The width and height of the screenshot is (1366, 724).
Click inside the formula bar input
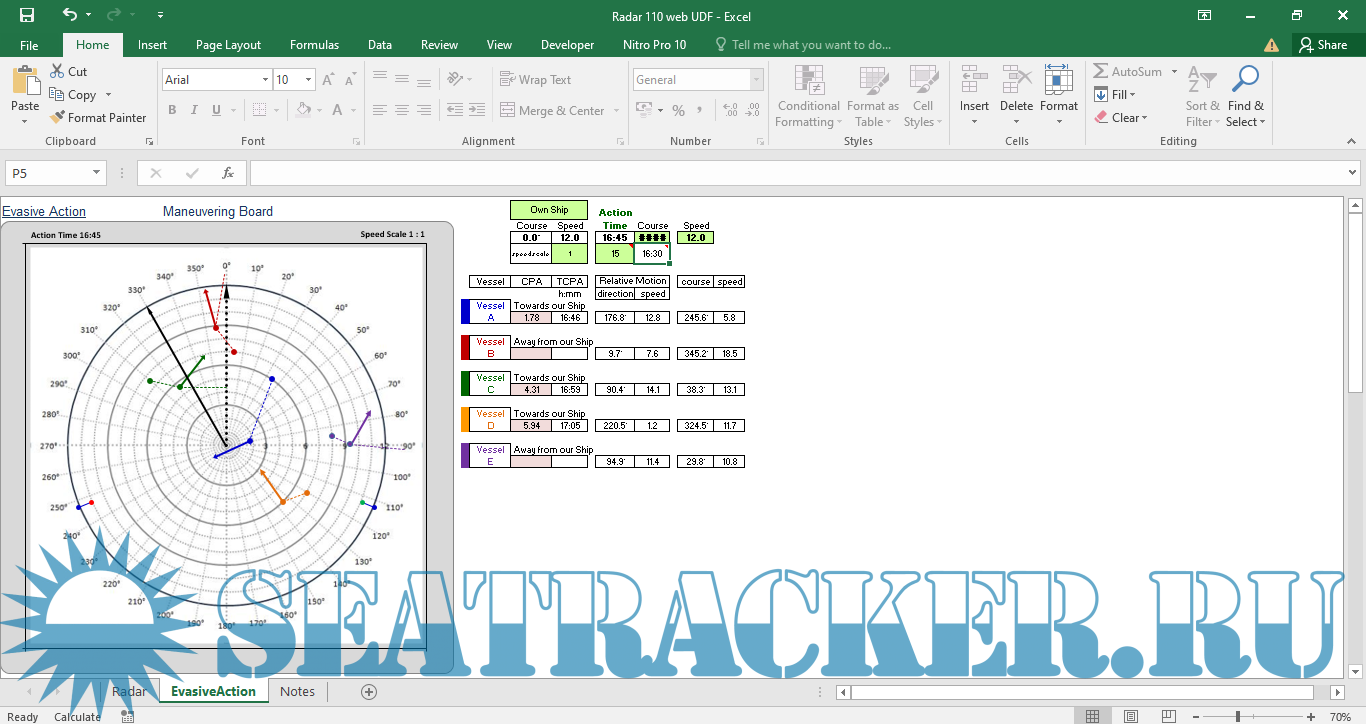[800, 173]
